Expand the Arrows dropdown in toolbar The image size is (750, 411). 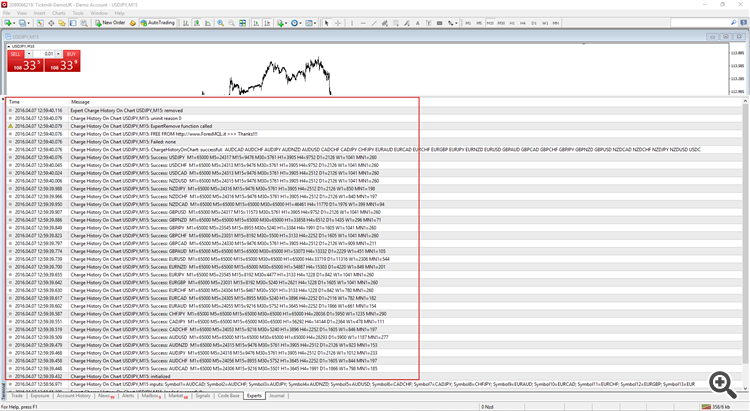point(456,23)
